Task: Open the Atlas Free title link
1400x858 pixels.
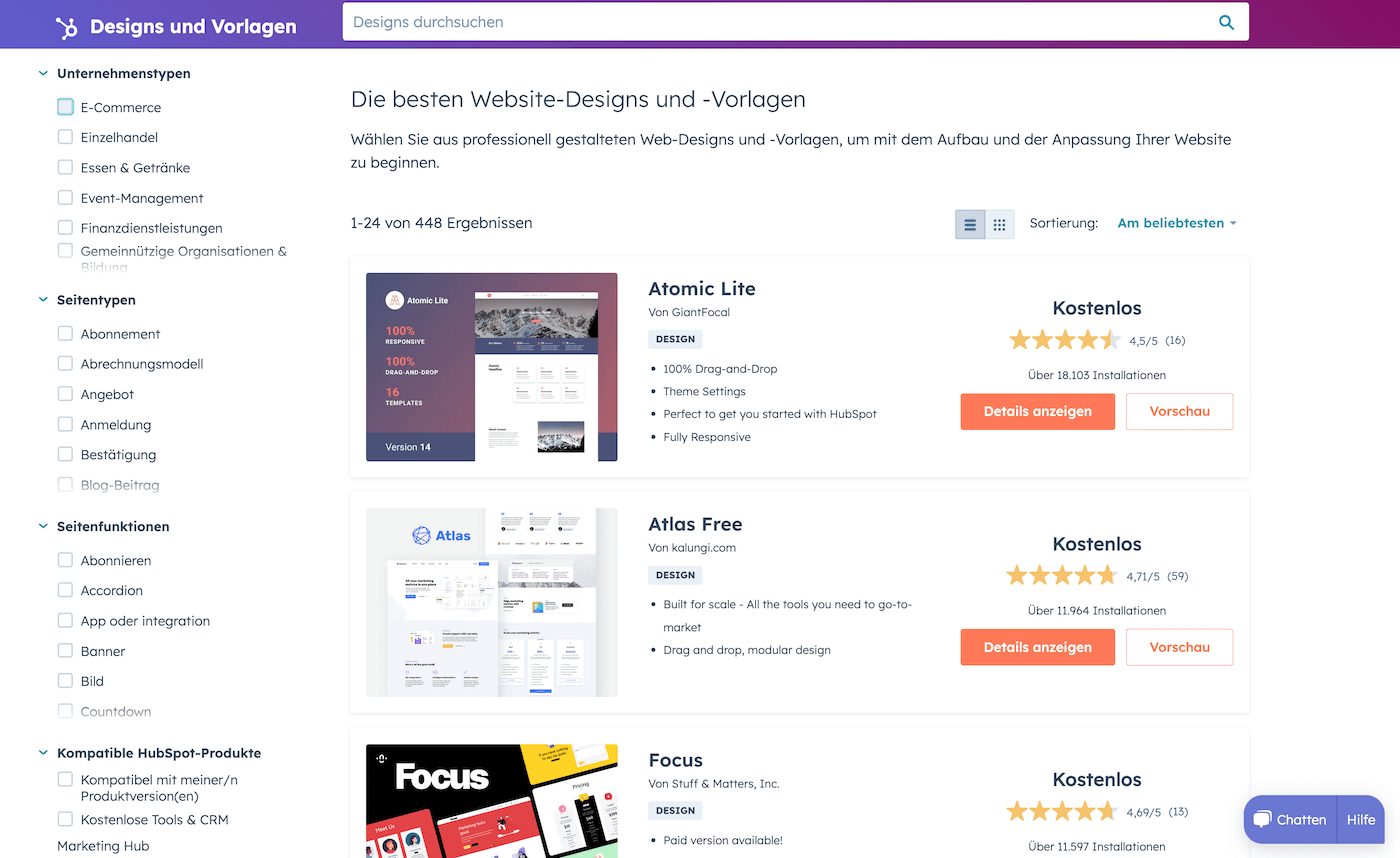Action: (x=695, y=524)
